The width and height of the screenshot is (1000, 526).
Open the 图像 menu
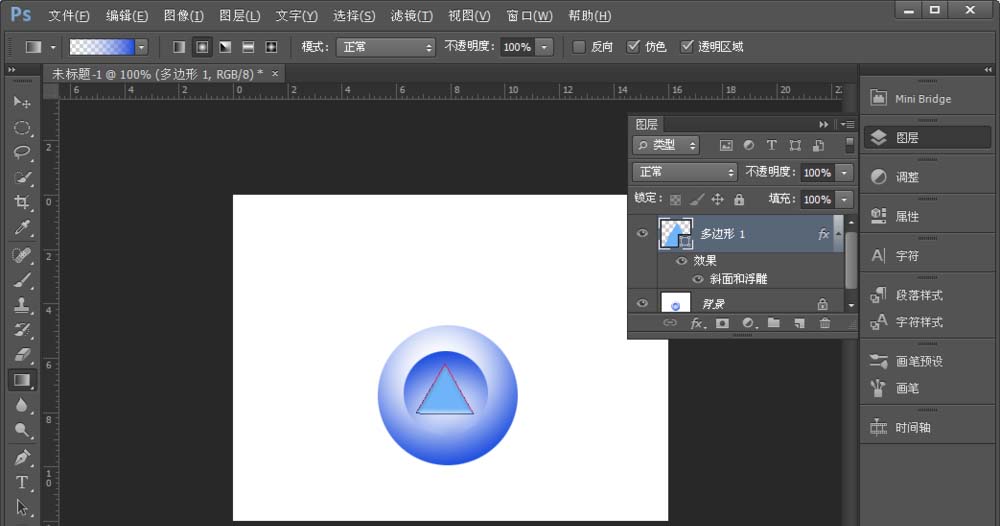coord(183,16)
